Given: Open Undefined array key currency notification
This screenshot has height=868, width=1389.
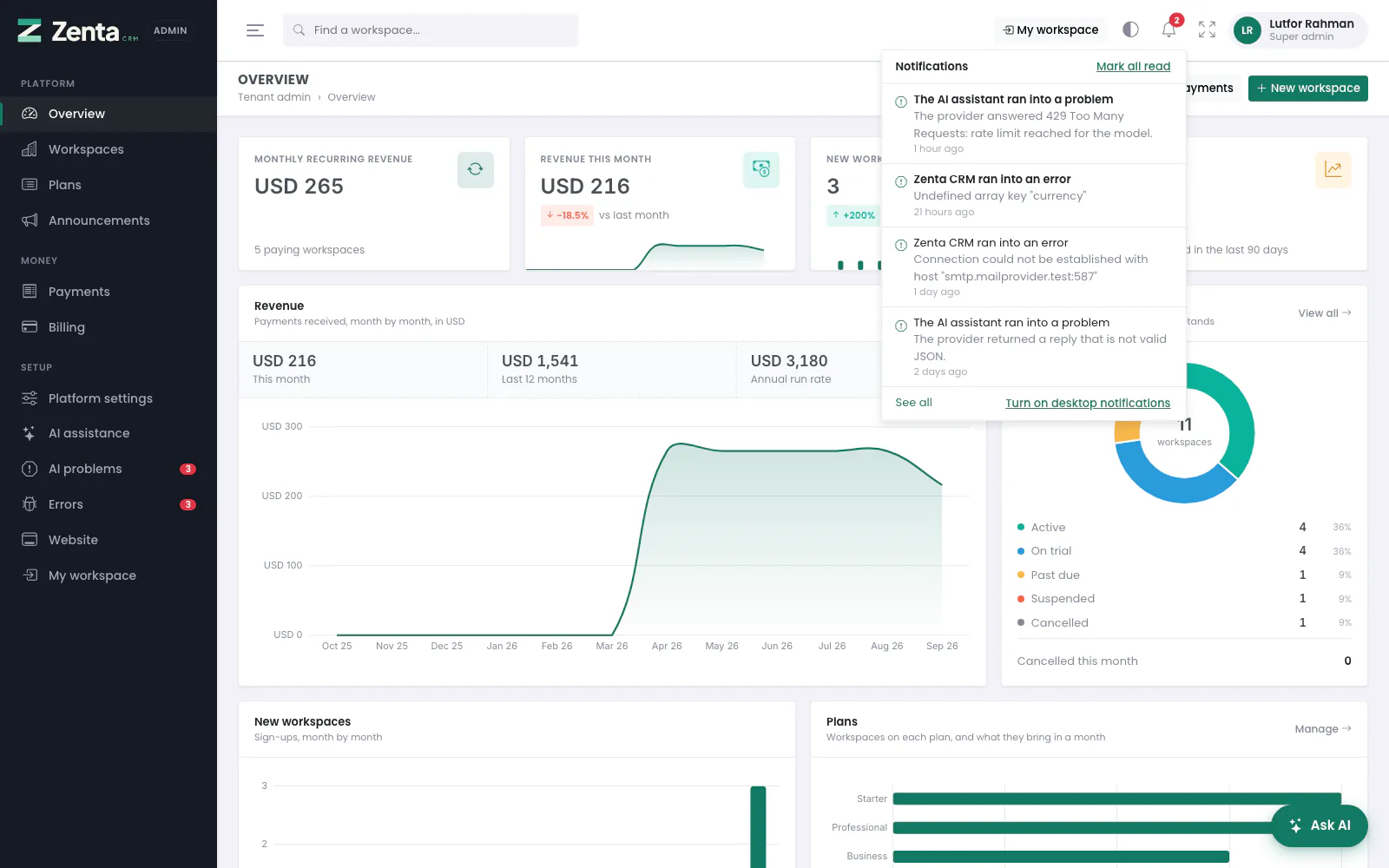Looking at the screenshot, I should pyautogui.click(x=1034, y=195).
